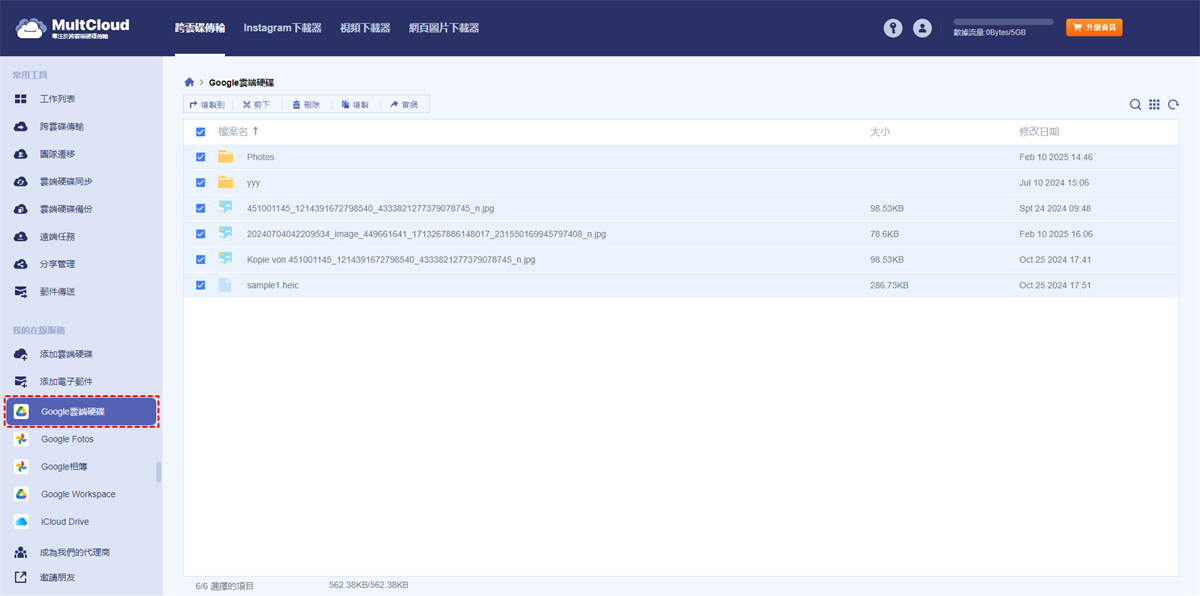Click the search magnifier icon
The height and width of the screenshot is (596, 1200).
point(1135,105)
